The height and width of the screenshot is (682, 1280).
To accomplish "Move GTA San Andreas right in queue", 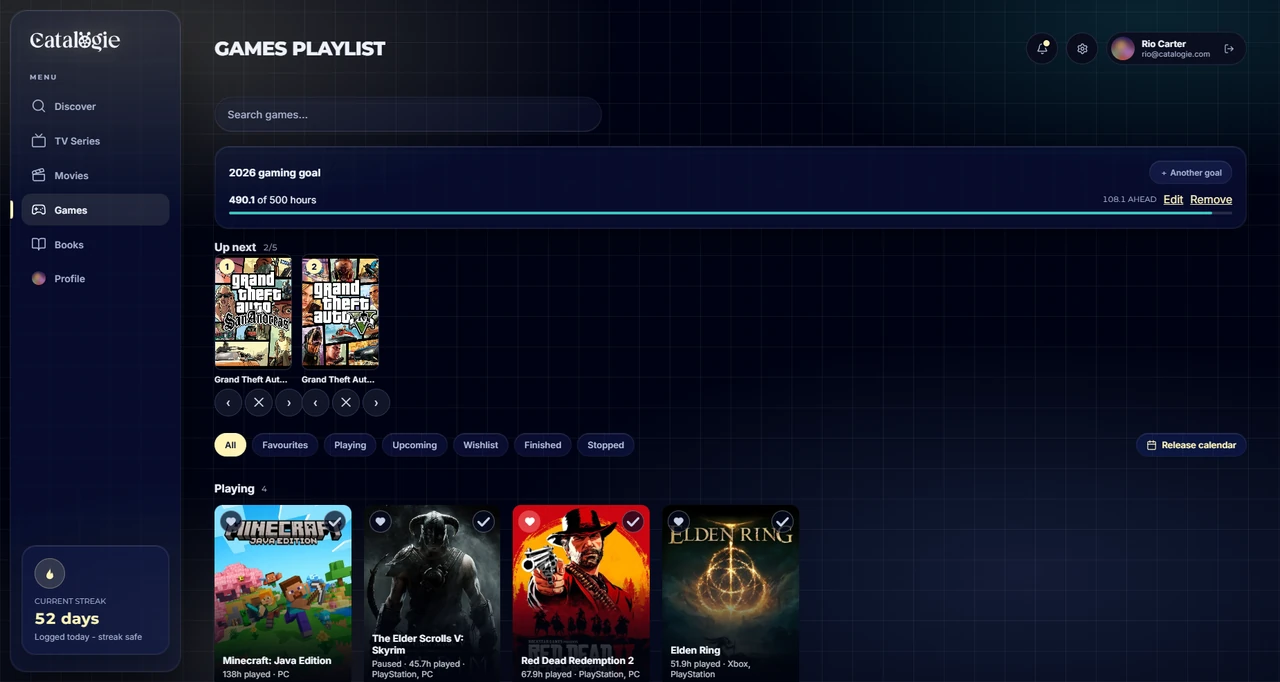I will pos(289,402).
